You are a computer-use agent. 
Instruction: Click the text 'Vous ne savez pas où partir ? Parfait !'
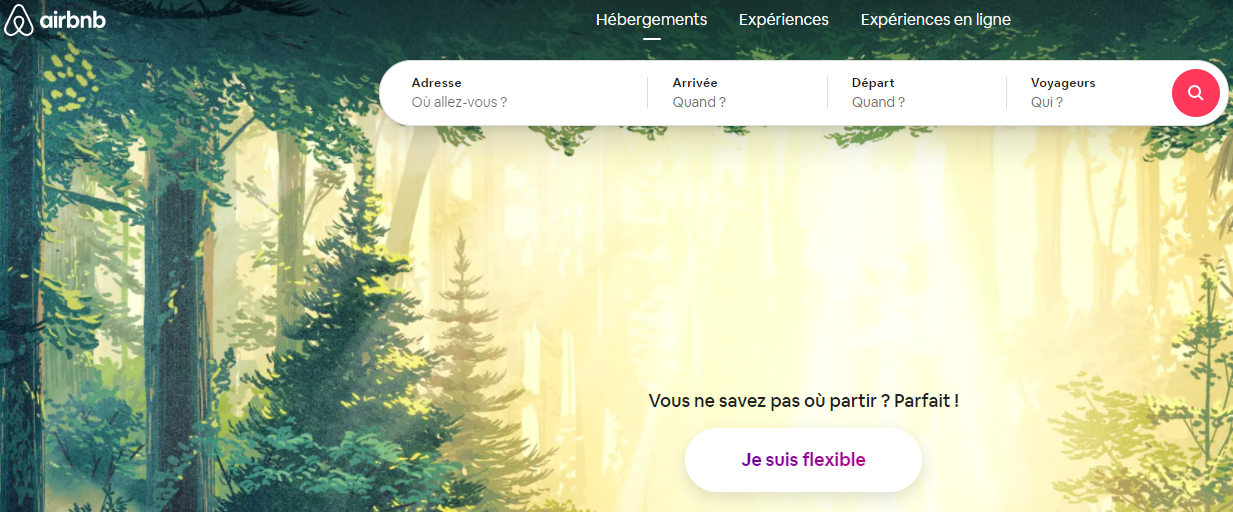point(804,401)
